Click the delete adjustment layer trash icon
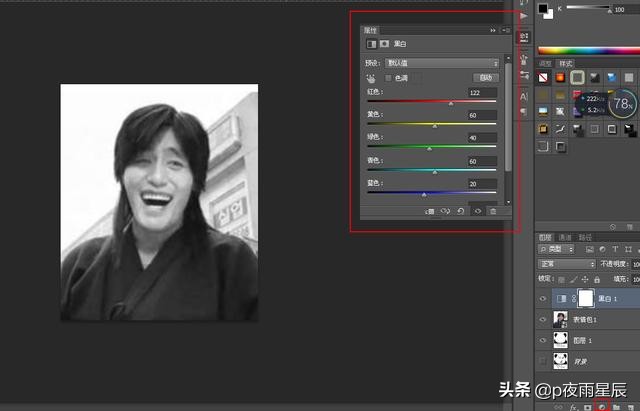Image resolution: width=640 pixels, height=411 pixels. pos(493,211)
